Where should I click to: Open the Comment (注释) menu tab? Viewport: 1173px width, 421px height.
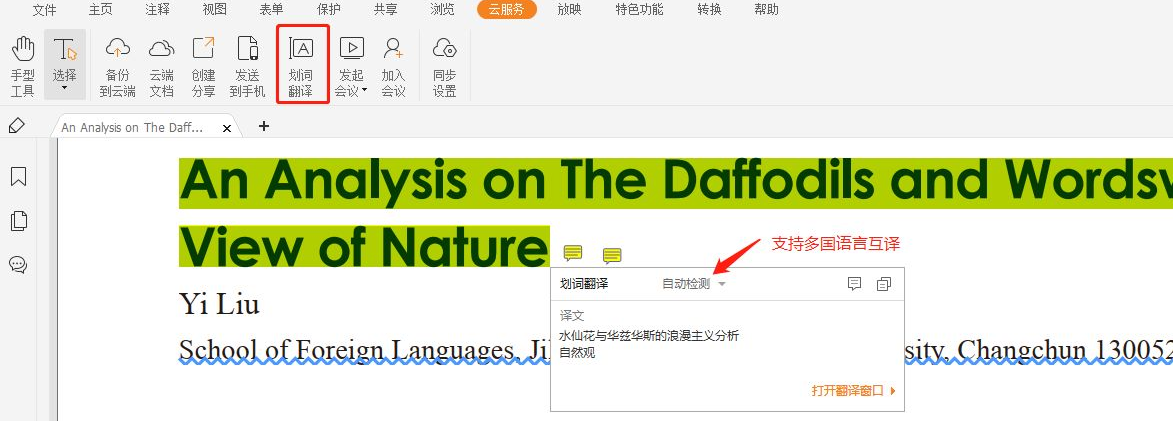tap(157, 10)
